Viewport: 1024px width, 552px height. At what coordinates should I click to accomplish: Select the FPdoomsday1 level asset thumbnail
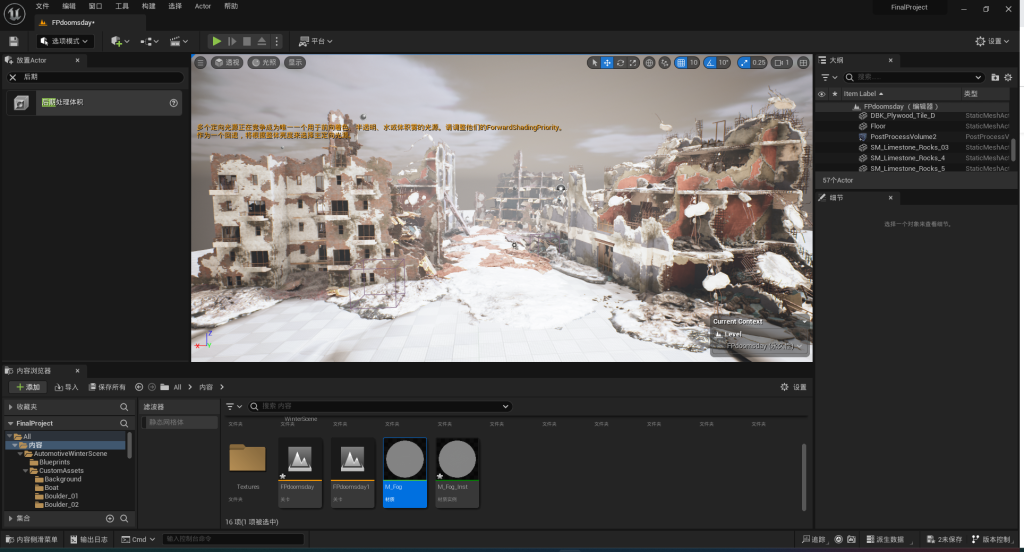tap(353, 472)
